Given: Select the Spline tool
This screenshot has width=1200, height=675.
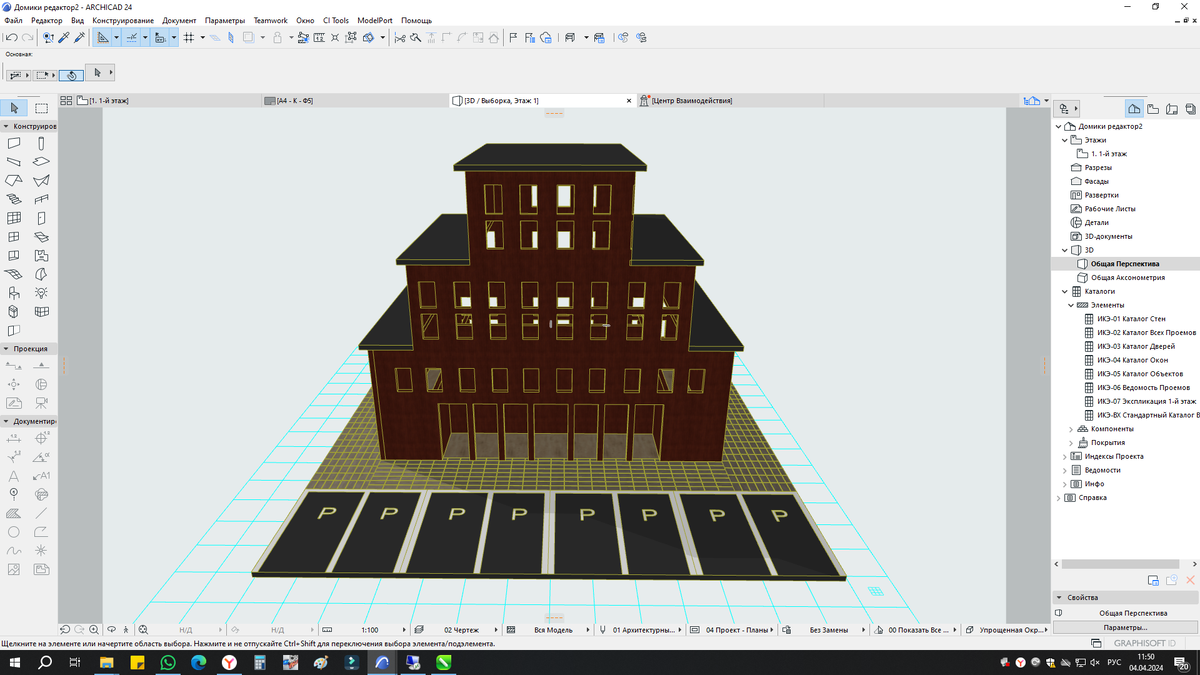Looking at the screenshot, I should point(14,551).
